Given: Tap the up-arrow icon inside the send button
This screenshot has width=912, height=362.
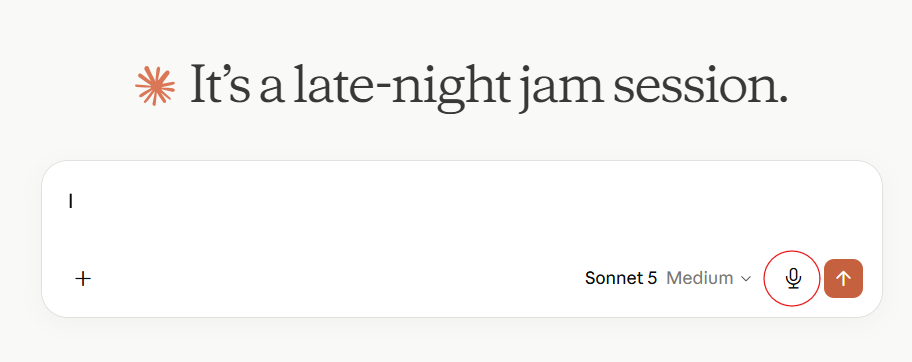Looking at the screenshot, I should 843,278.
